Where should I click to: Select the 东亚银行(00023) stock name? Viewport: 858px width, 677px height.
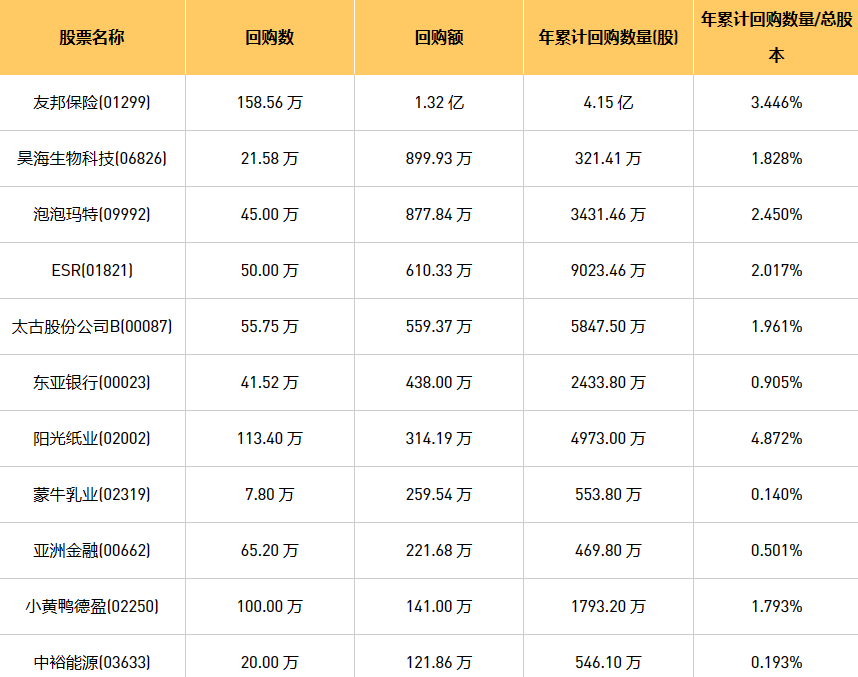pos(92,382)
